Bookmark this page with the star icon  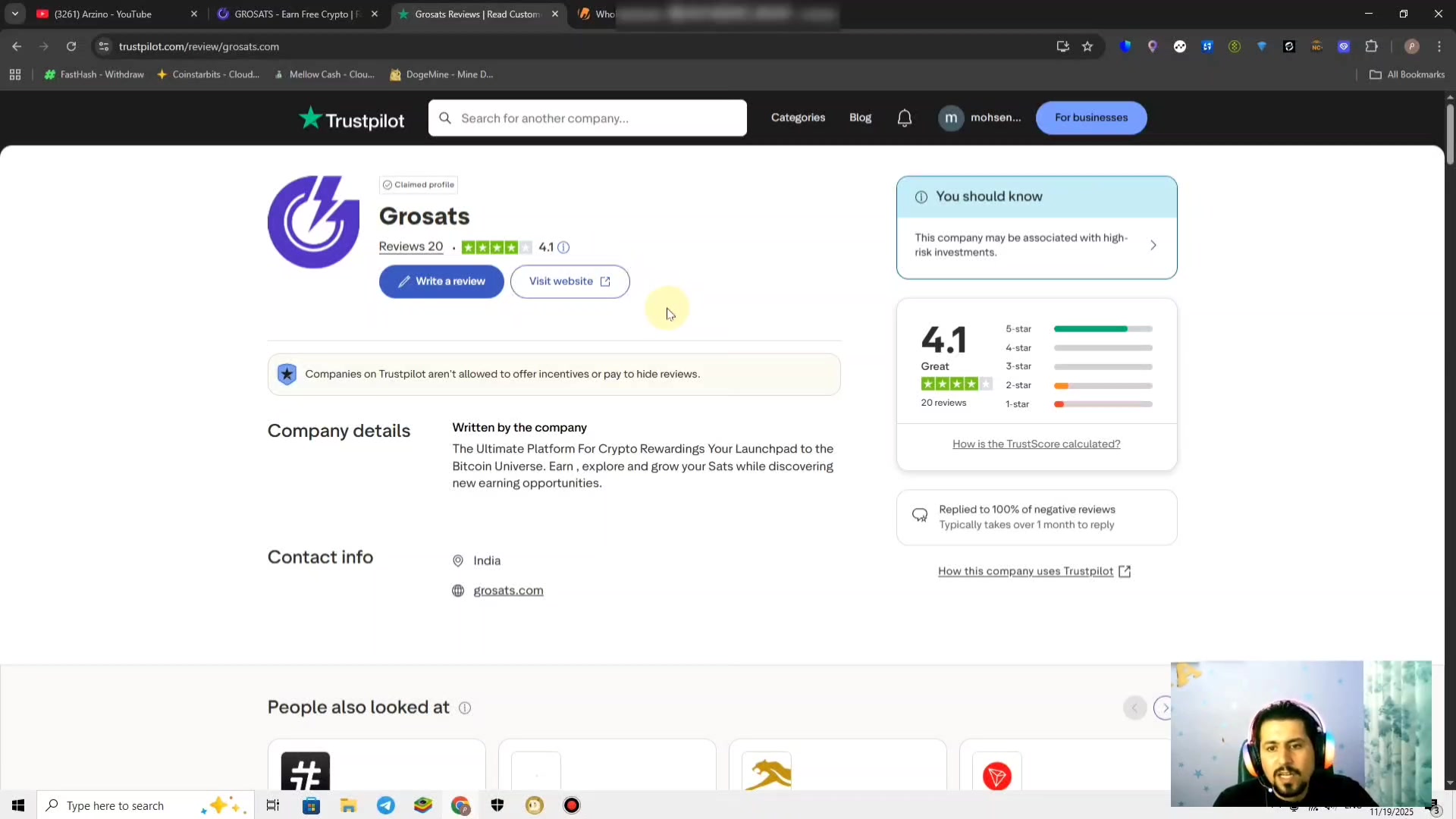pyautogui.click(x=1087, y=46)
